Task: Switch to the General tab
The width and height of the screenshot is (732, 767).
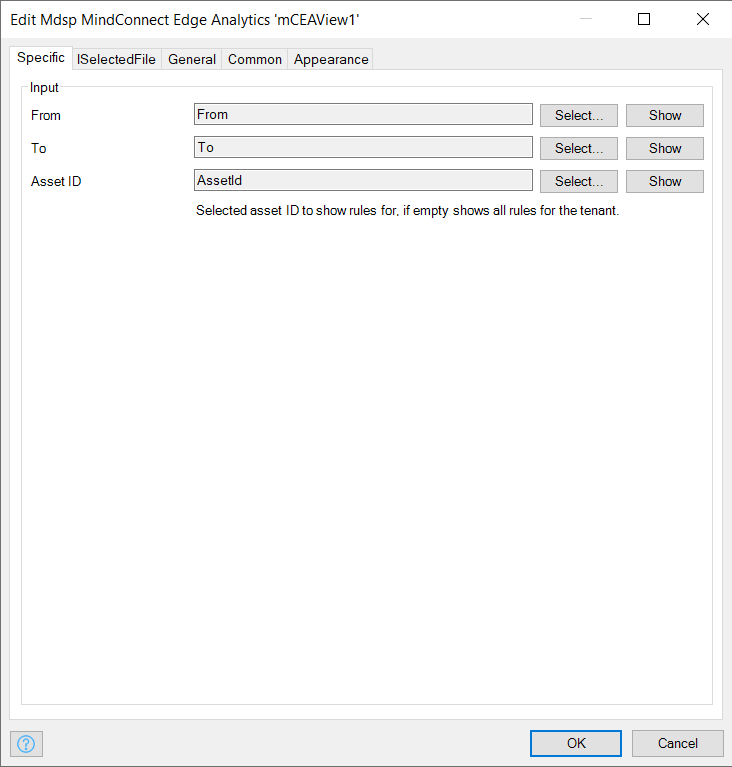Action: click(x=192, y=59)
